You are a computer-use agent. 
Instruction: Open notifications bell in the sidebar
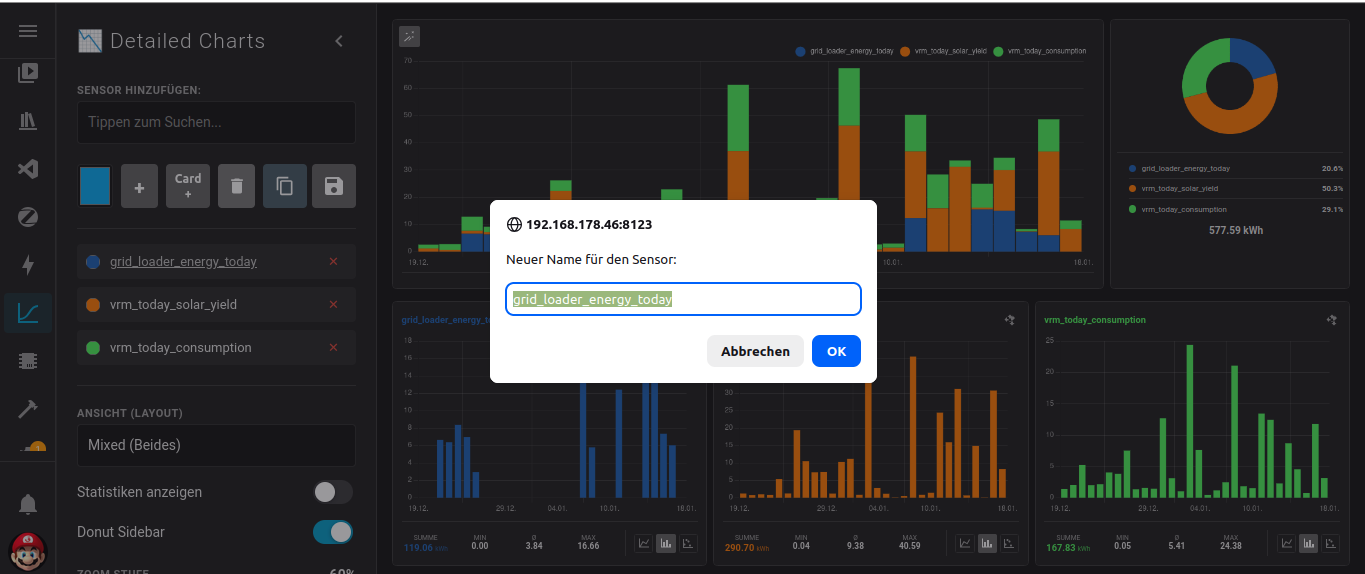pyautogui.click(x=28, y=503)
